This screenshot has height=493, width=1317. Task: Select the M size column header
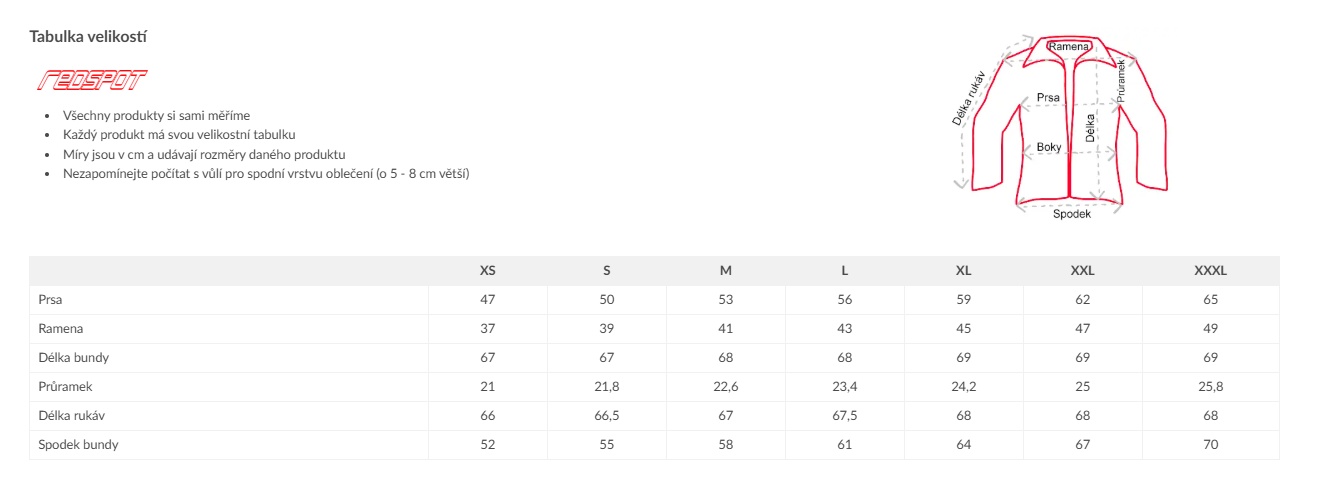(726, 271)
